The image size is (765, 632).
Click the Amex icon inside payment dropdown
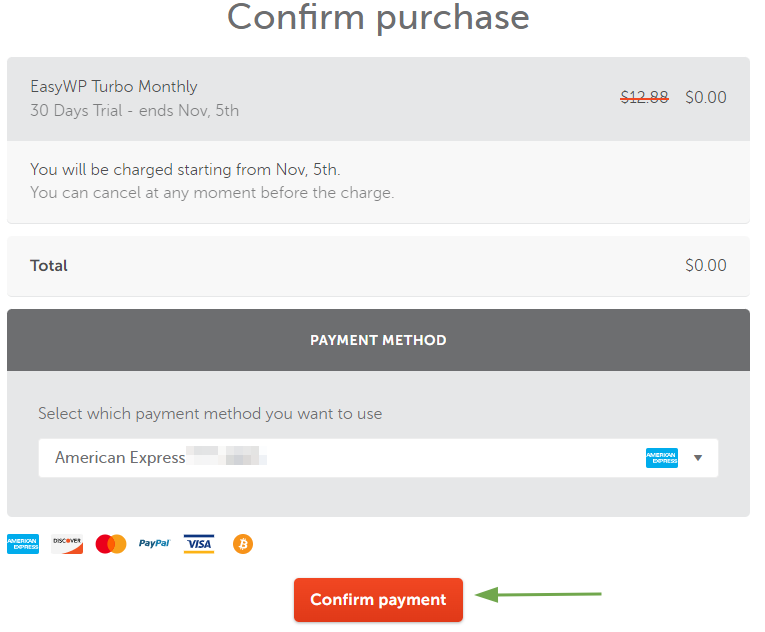point(662,458)
